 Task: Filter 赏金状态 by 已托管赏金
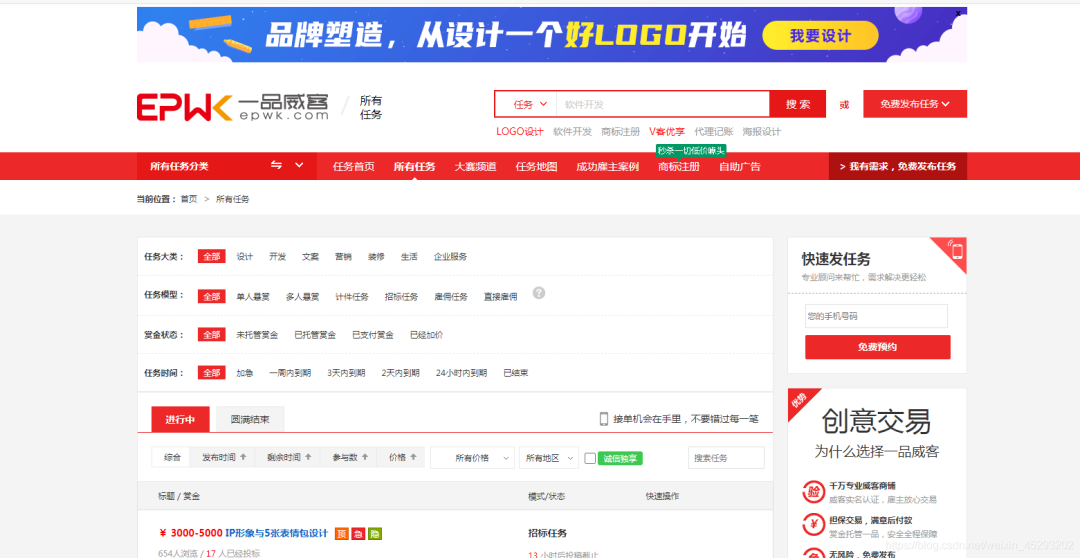click(x=315, y=335)
